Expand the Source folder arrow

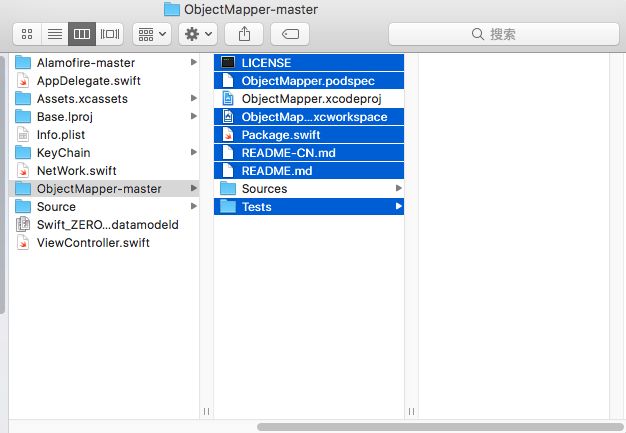coord(194,206)
